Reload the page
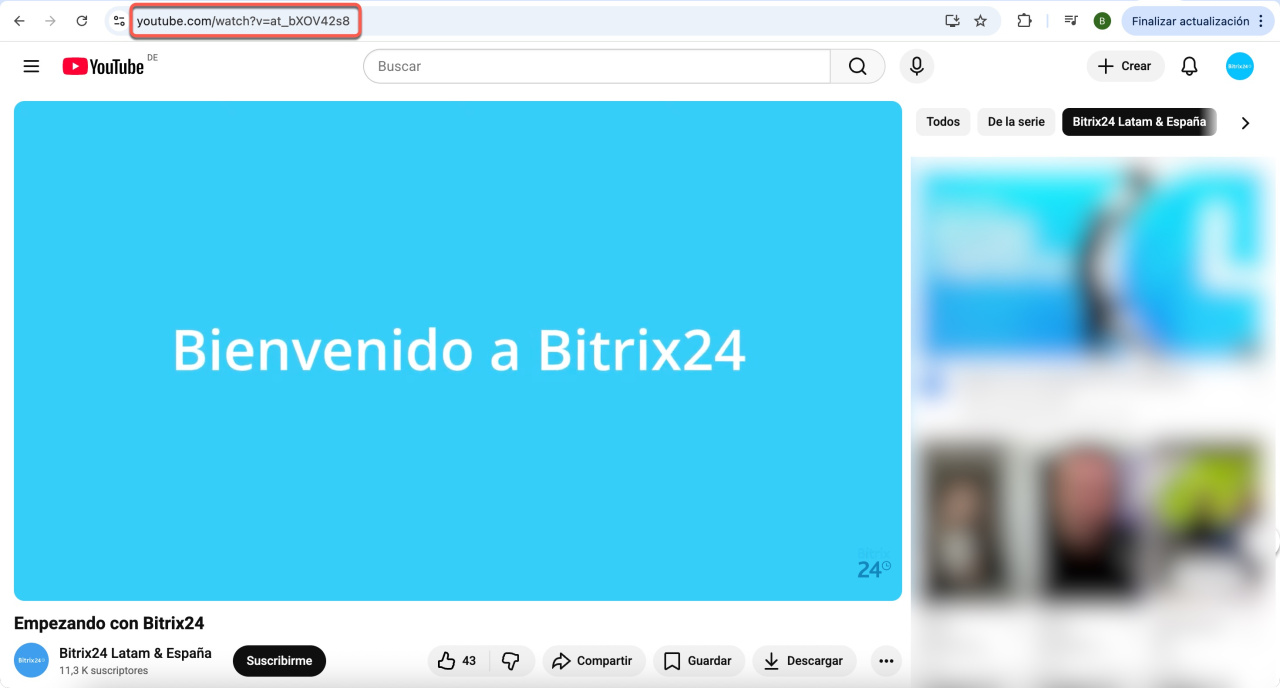The height and width of the screenshot is (688, 1280). 82,21
